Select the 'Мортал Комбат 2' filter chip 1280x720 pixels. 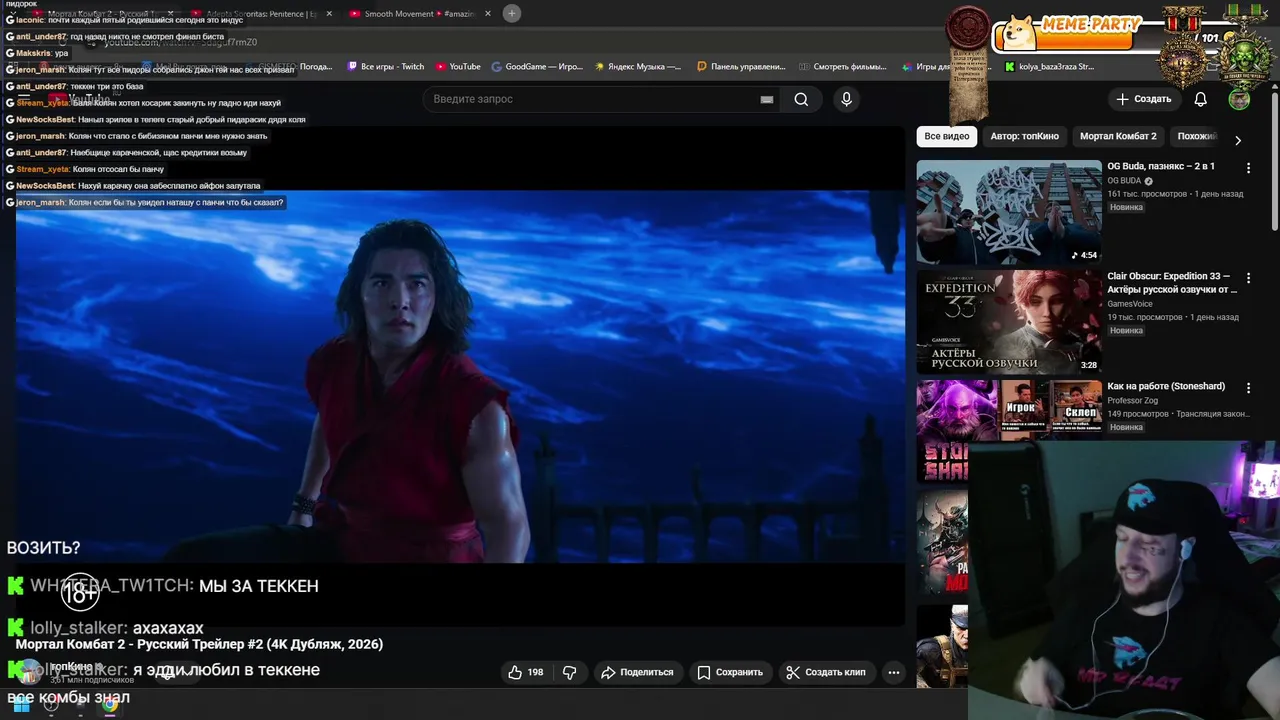tap(1118, 136)
